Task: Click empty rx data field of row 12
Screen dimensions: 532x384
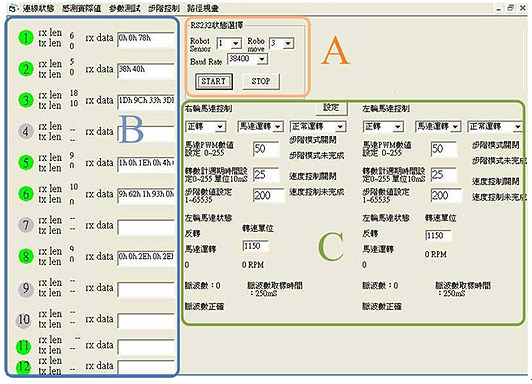Action: point(146,367)
